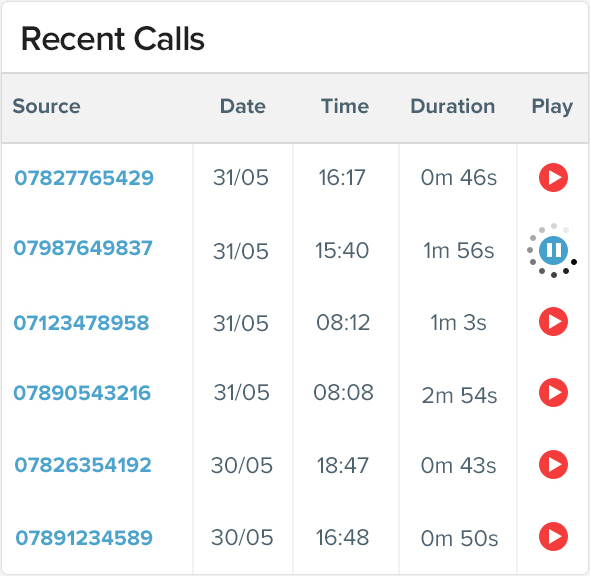Sort calls by the Duration column

click(453, 106)
